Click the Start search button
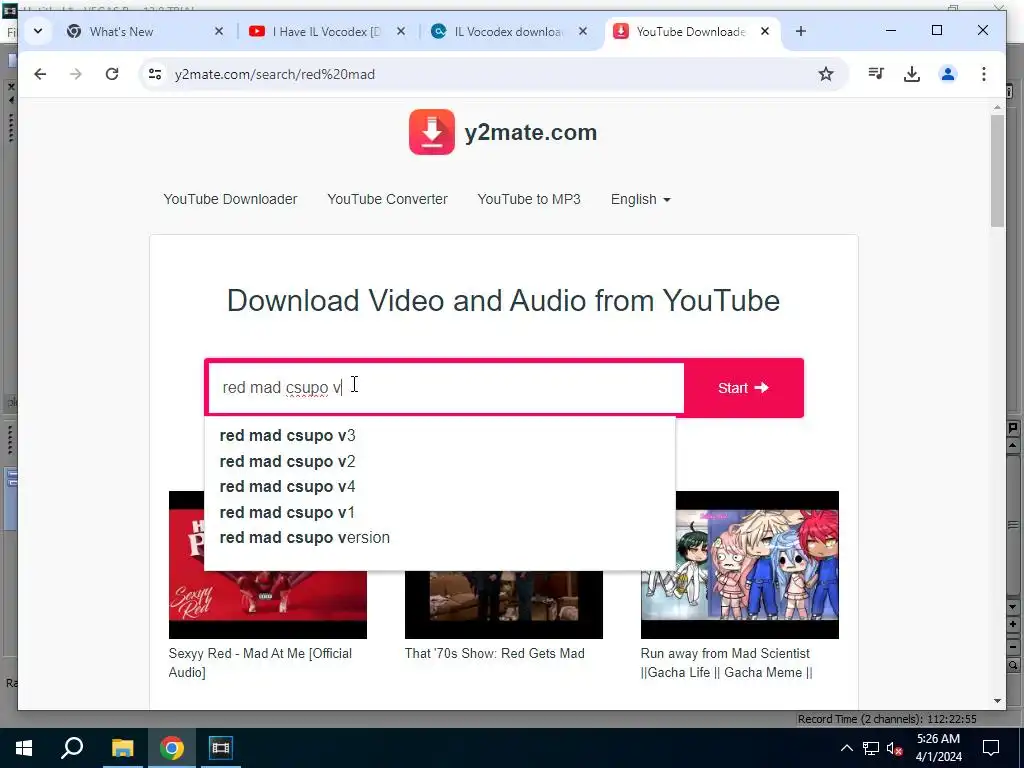The width and height of the screenshot is (1024, 768). (743, 388)
